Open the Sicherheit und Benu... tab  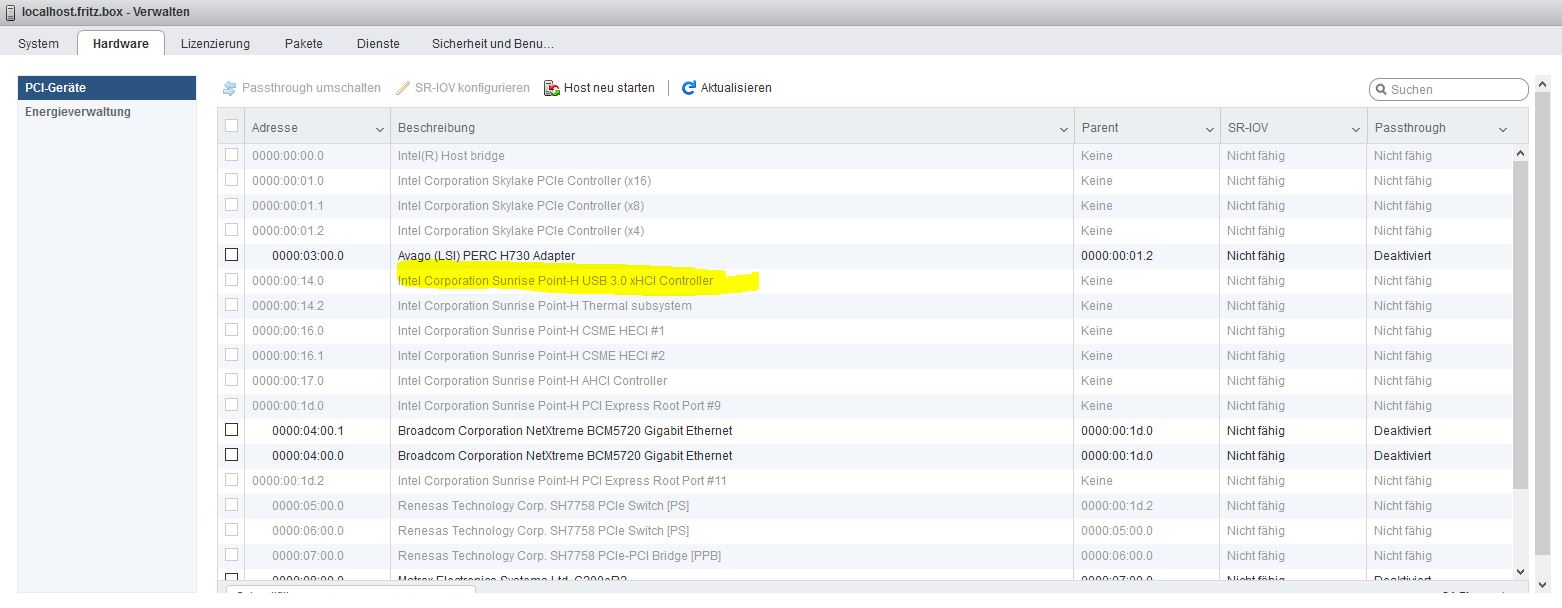pyautogui.click(x=493, y=44)
